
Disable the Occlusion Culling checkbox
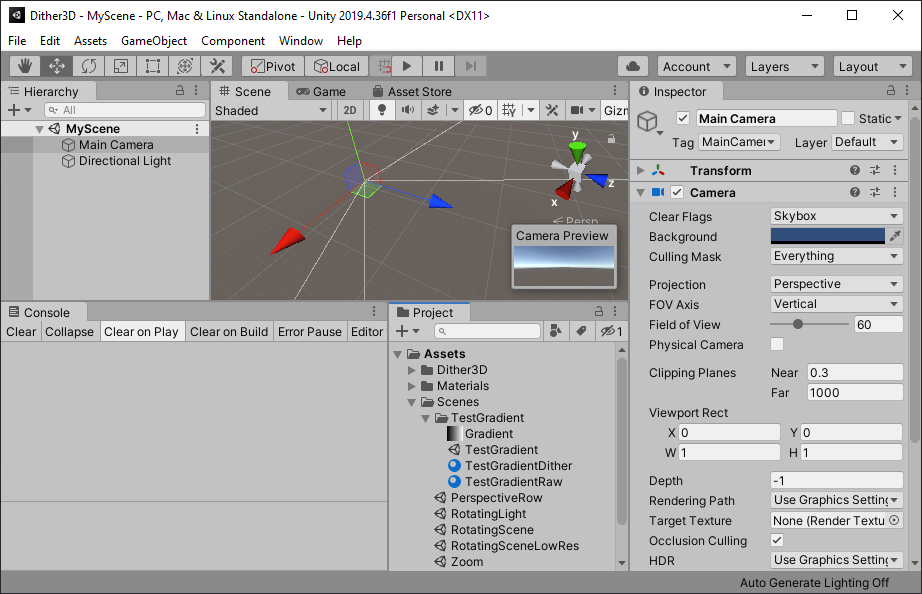[777, 541]
